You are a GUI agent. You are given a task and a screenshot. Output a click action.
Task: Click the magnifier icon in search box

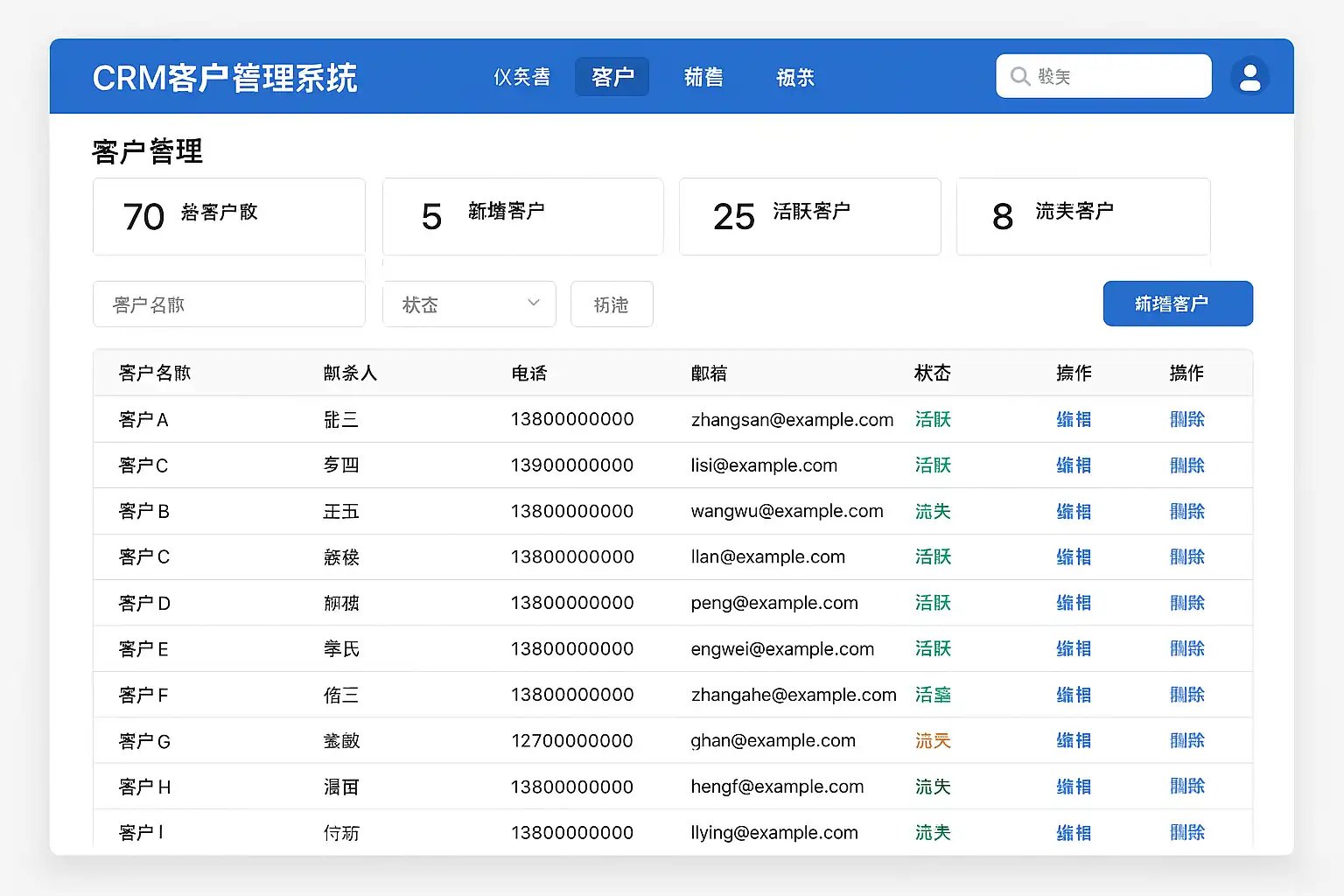click(x=1019, y=77)
